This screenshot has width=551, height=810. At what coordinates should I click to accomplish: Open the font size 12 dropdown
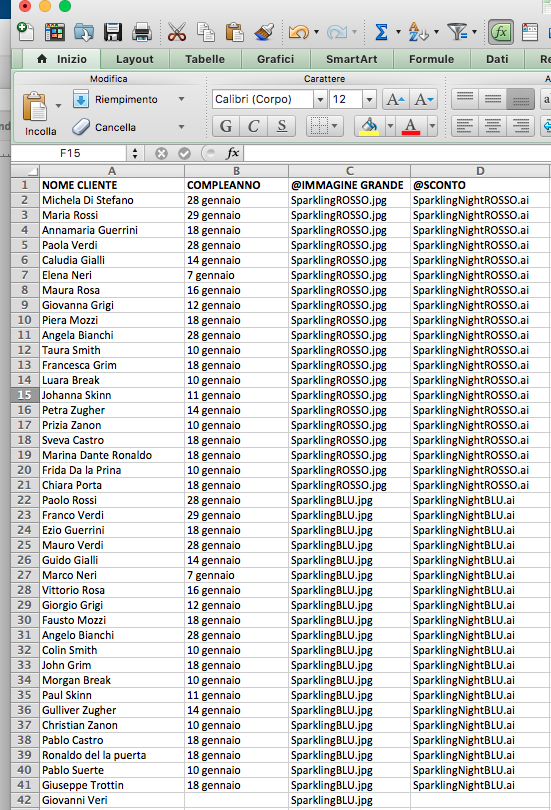click(x=369, y=99)
